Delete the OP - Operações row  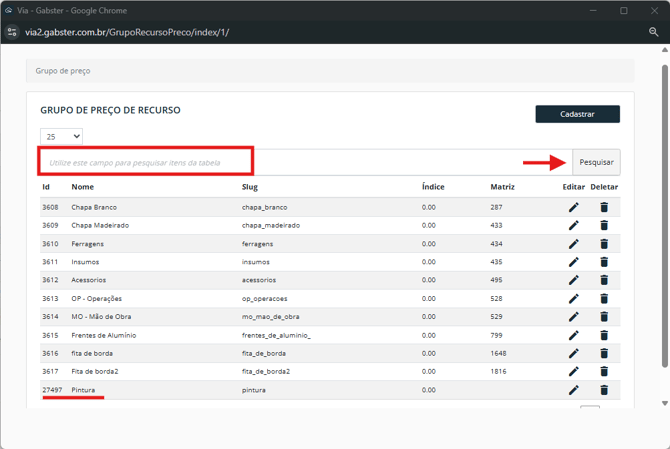[604, 299]
